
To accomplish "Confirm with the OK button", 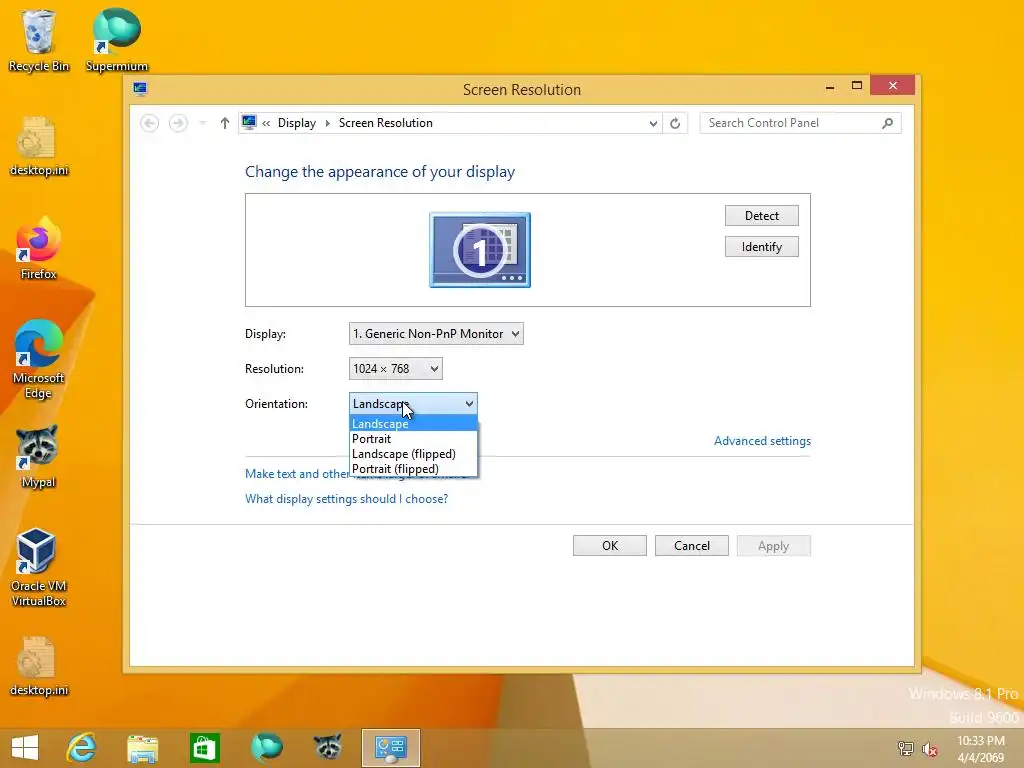I will click(610, 546).
